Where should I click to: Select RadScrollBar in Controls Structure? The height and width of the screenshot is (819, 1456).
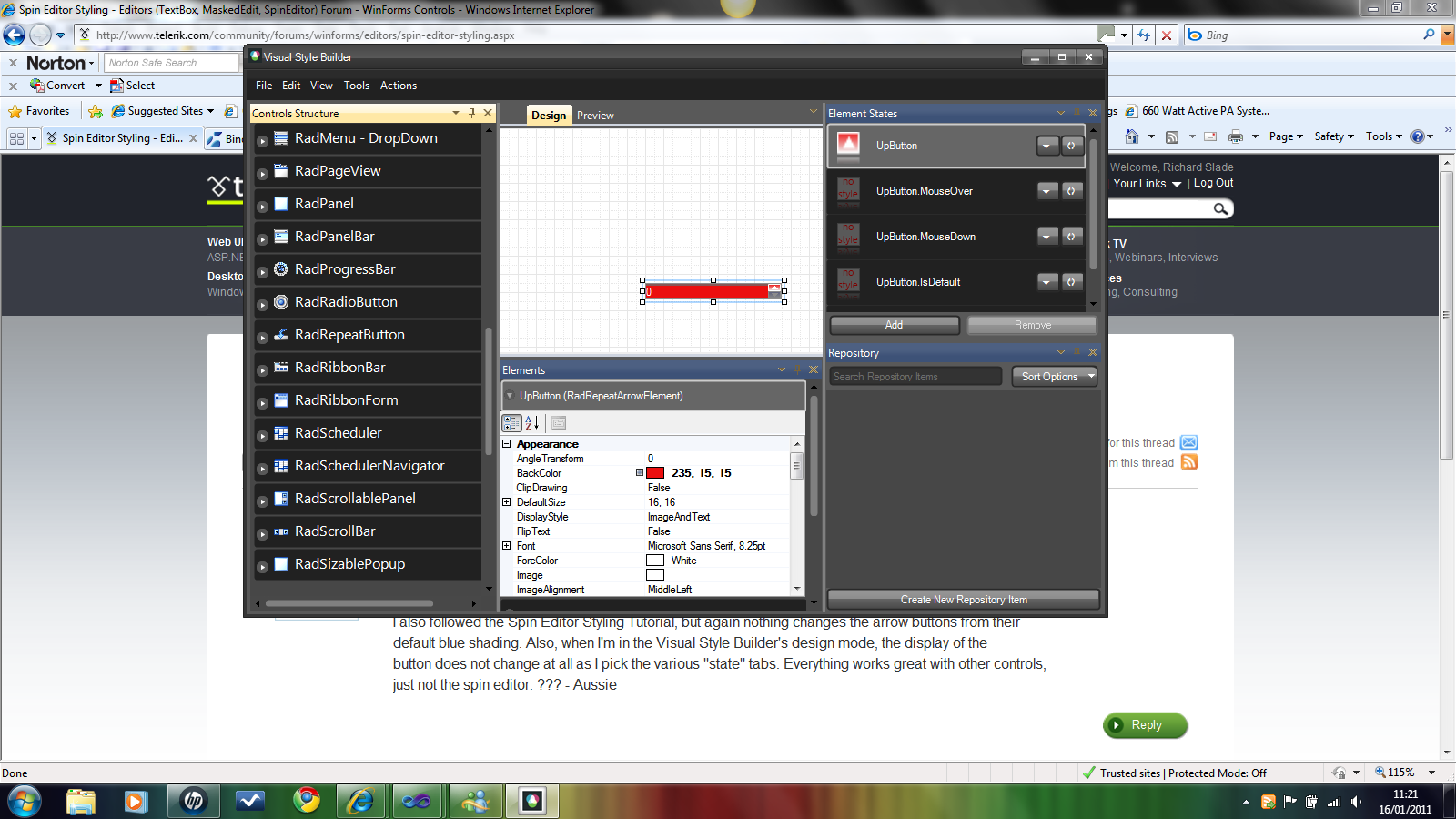[367, 531]
